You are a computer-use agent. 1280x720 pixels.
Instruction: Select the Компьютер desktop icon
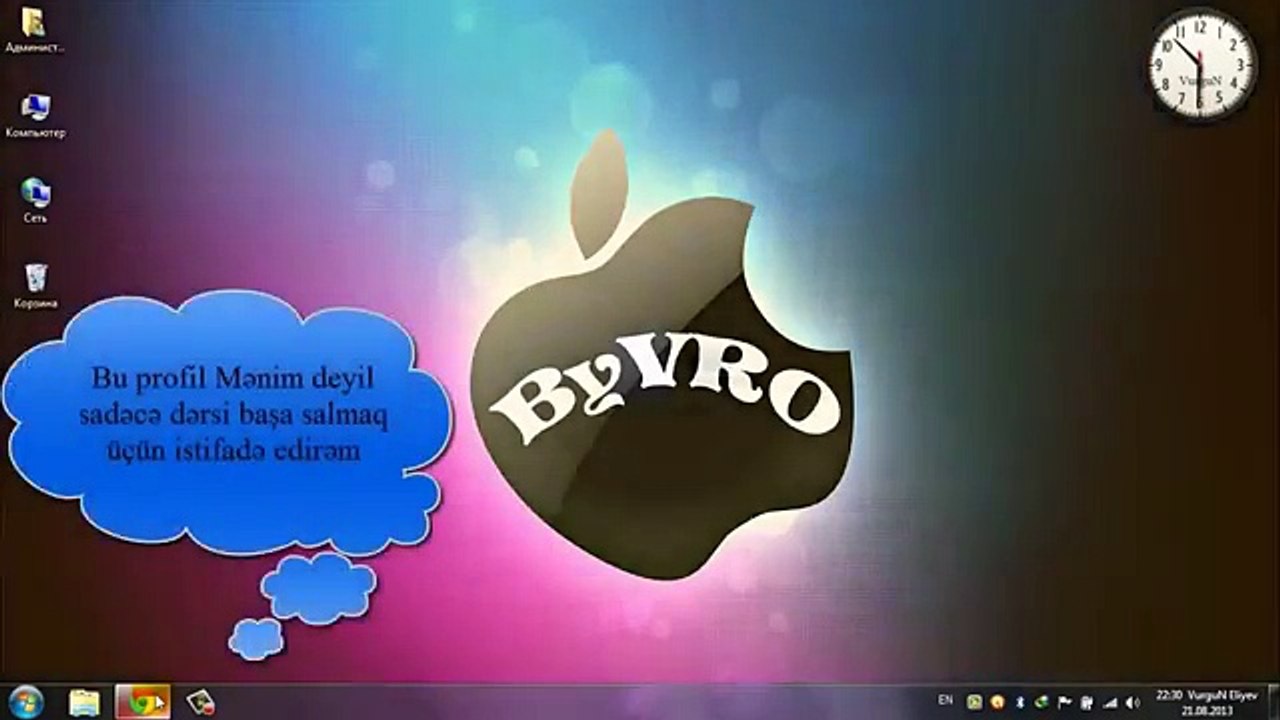[x=35, y=116]
